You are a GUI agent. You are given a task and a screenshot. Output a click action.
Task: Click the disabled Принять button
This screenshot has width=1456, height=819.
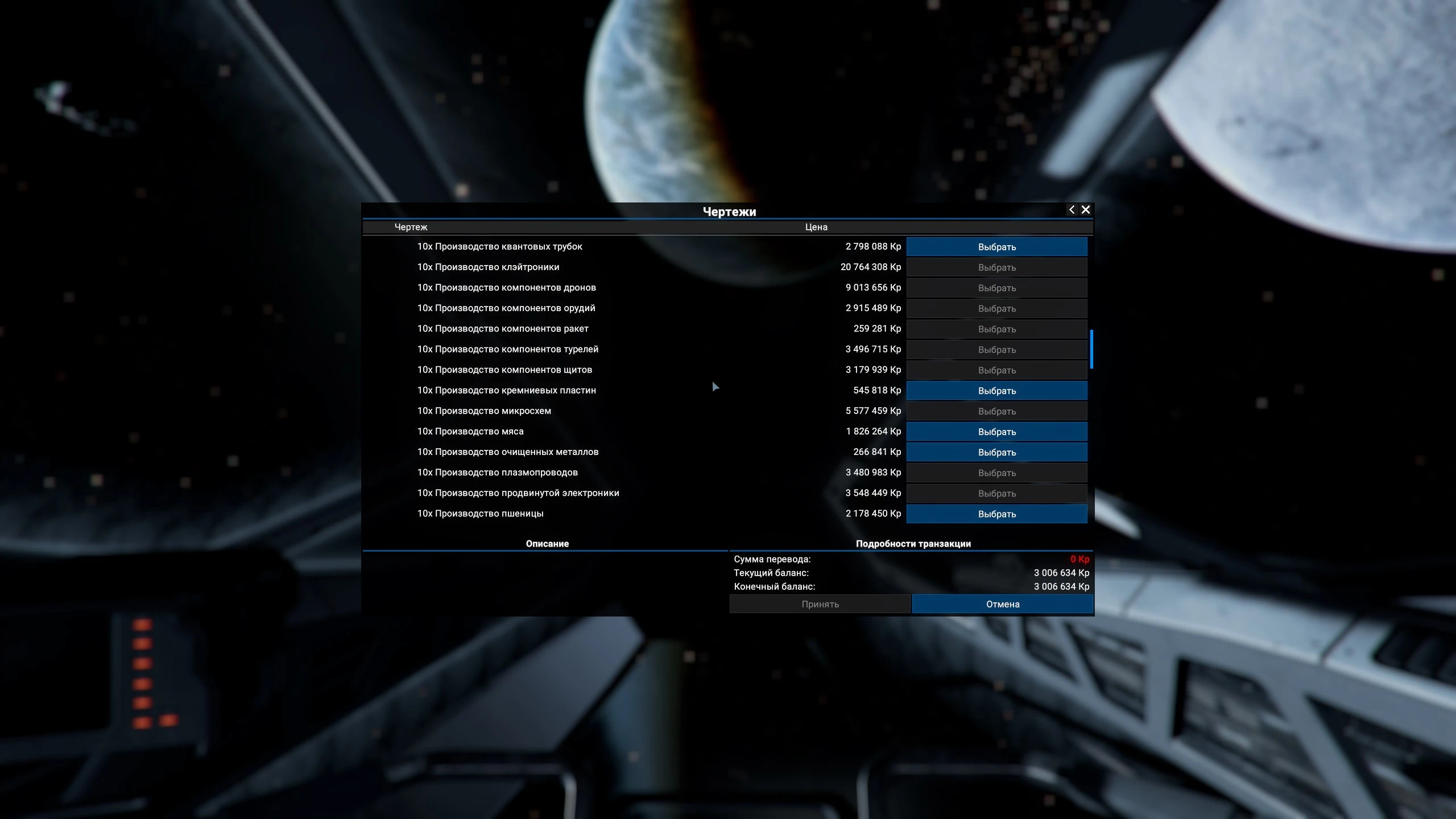[820, 604]
